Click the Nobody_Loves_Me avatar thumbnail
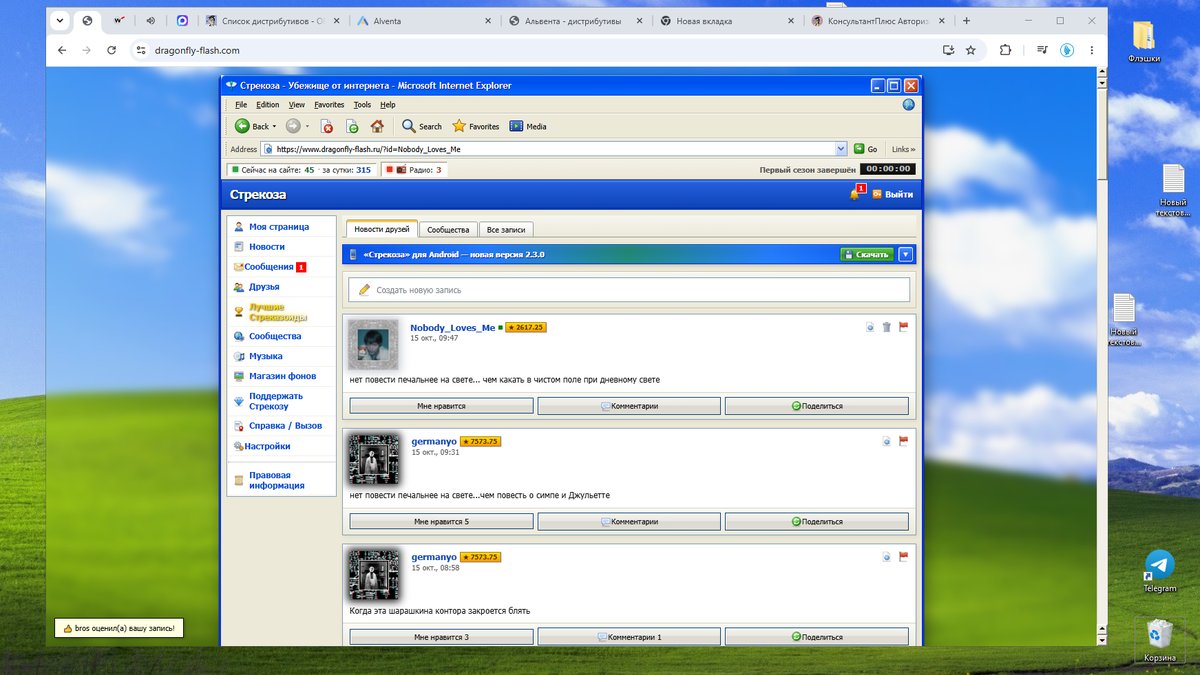Viewport: 1200px width, 675px height. [373, 345]
